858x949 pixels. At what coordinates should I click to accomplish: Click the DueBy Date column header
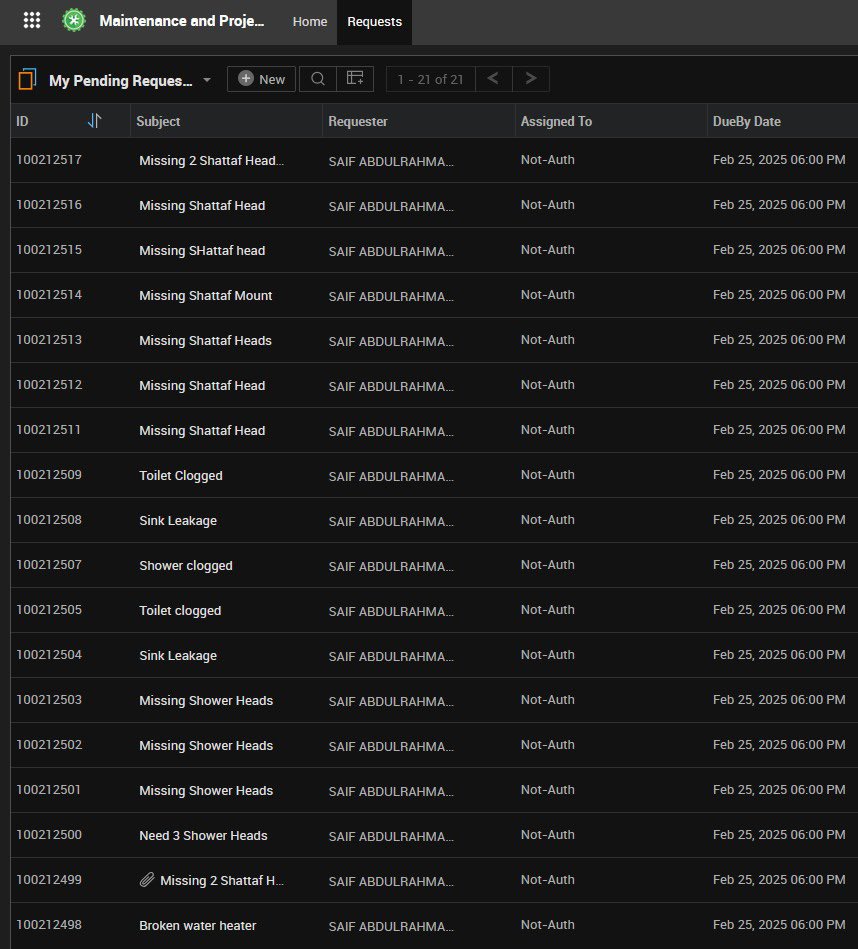(x=747, y=121)
